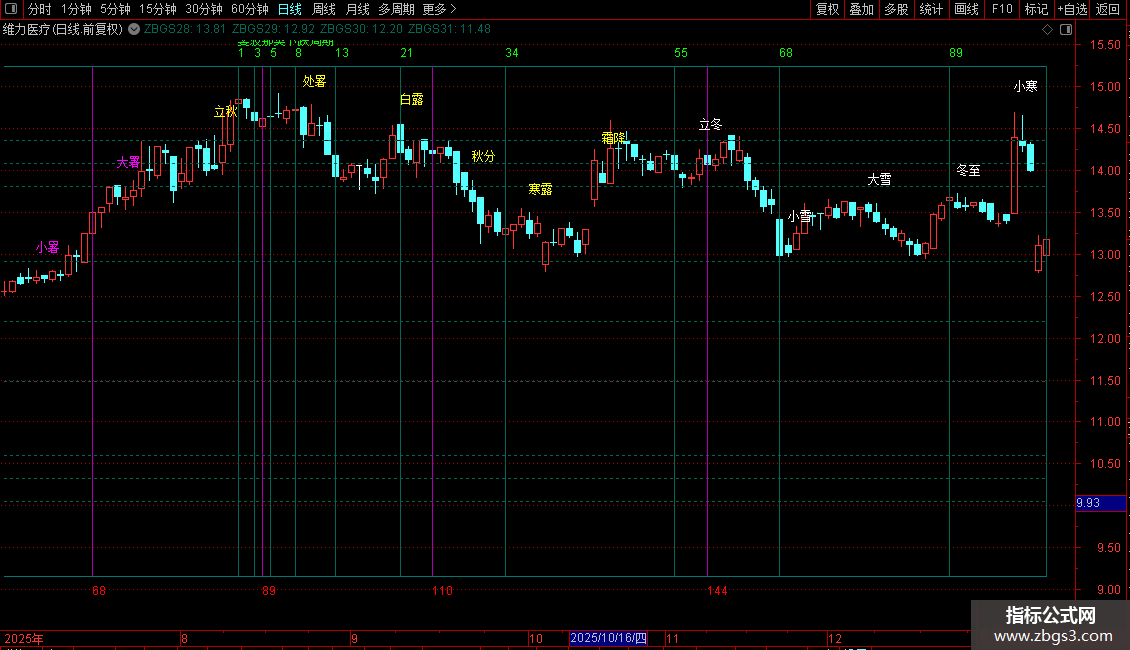
Task: Switch to 周线 weekly chart
Action: click(324, 9)
